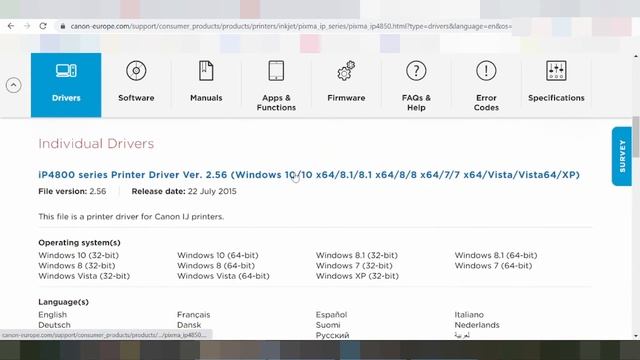Click the 'Español' language entry

coord(331,315)
